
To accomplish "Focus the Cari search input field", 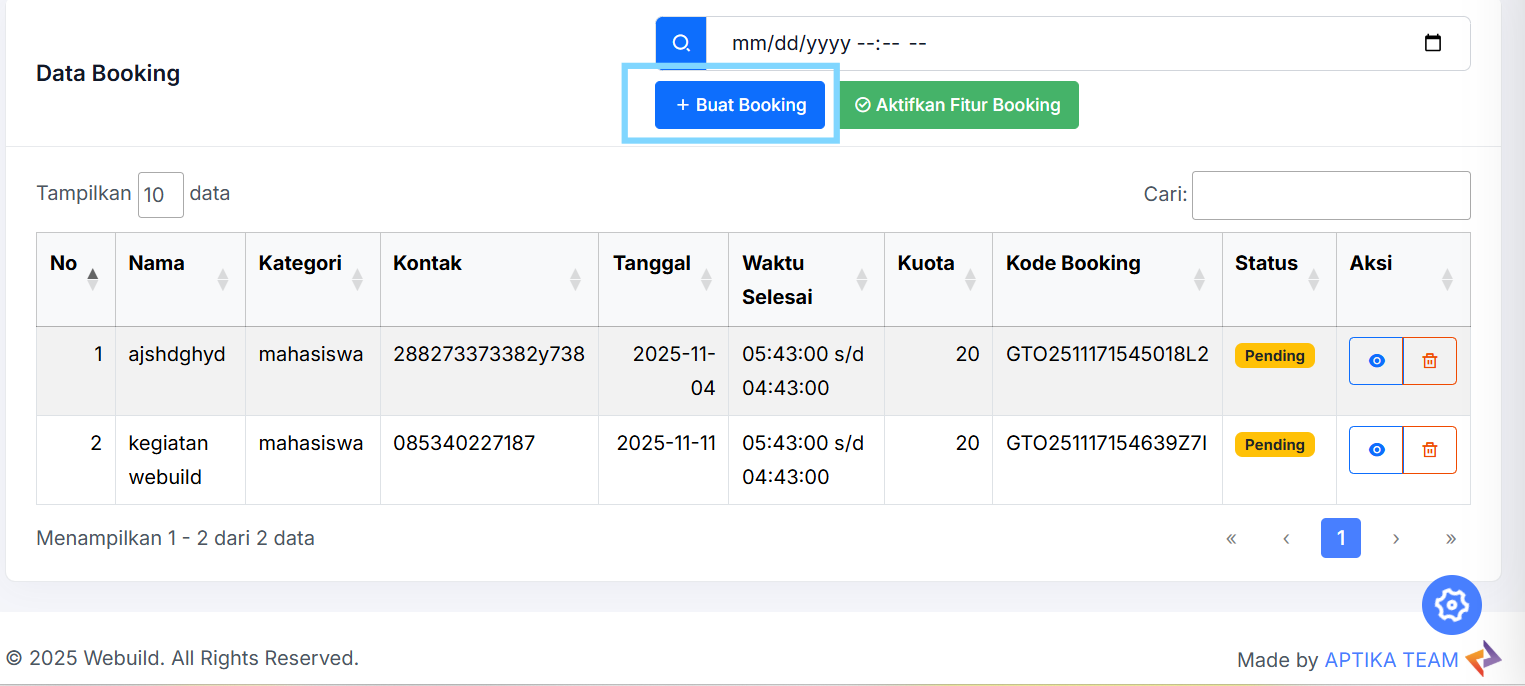I will click(1331, 195).
